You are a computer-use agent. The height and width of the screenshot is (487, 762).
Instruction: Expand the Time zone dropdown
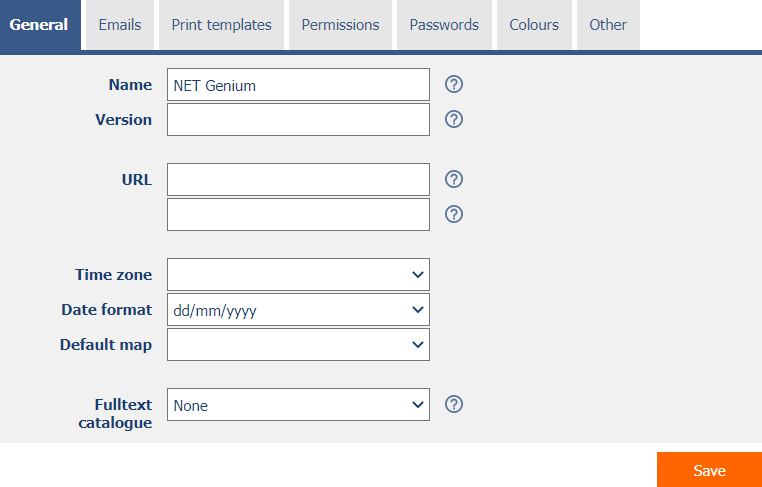(298, 275)
